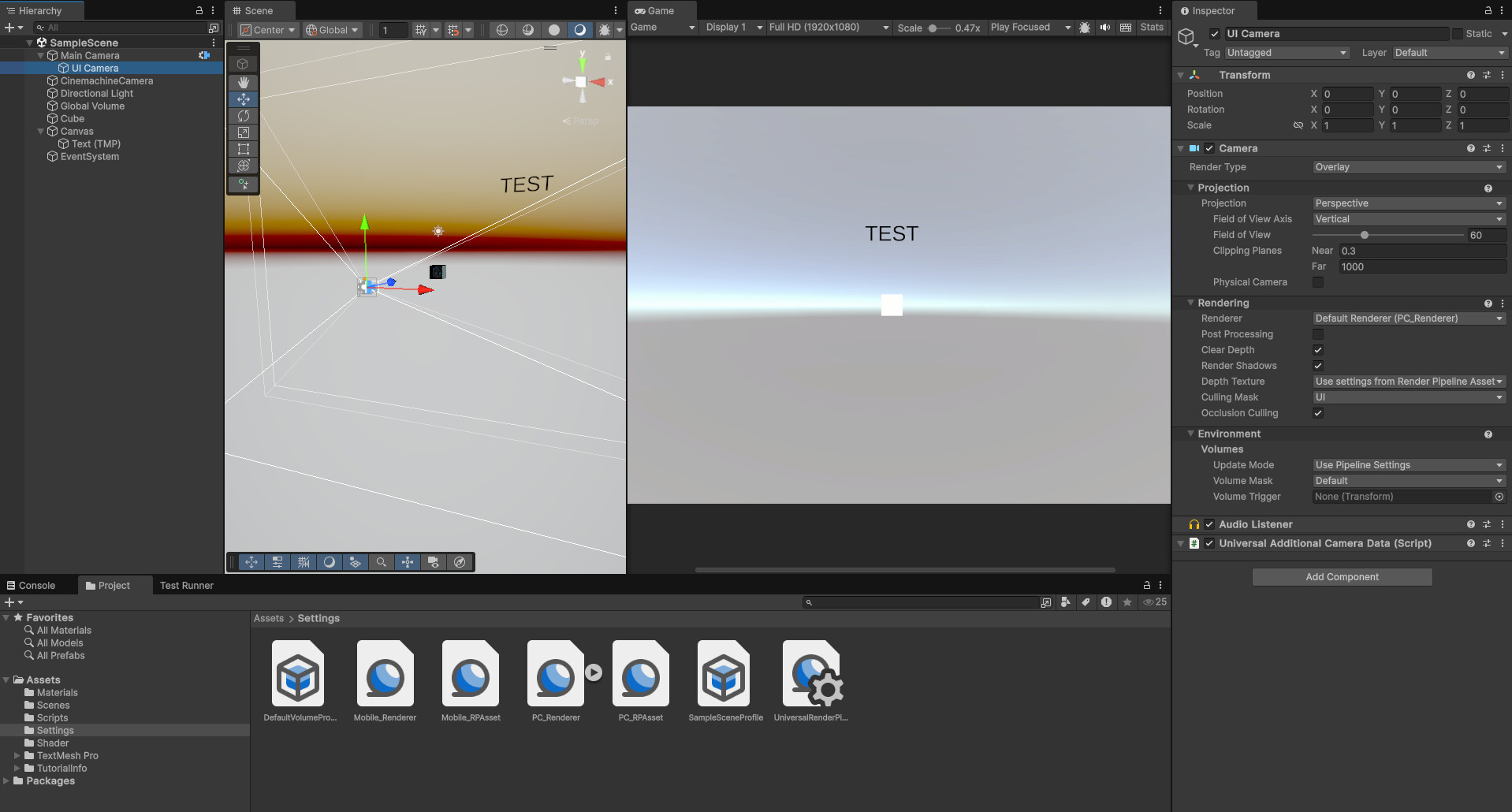Uncheck the Occlusion Culling checkbox
The height and width of the screenshot is (812, 1512).
click(1317, 413)
